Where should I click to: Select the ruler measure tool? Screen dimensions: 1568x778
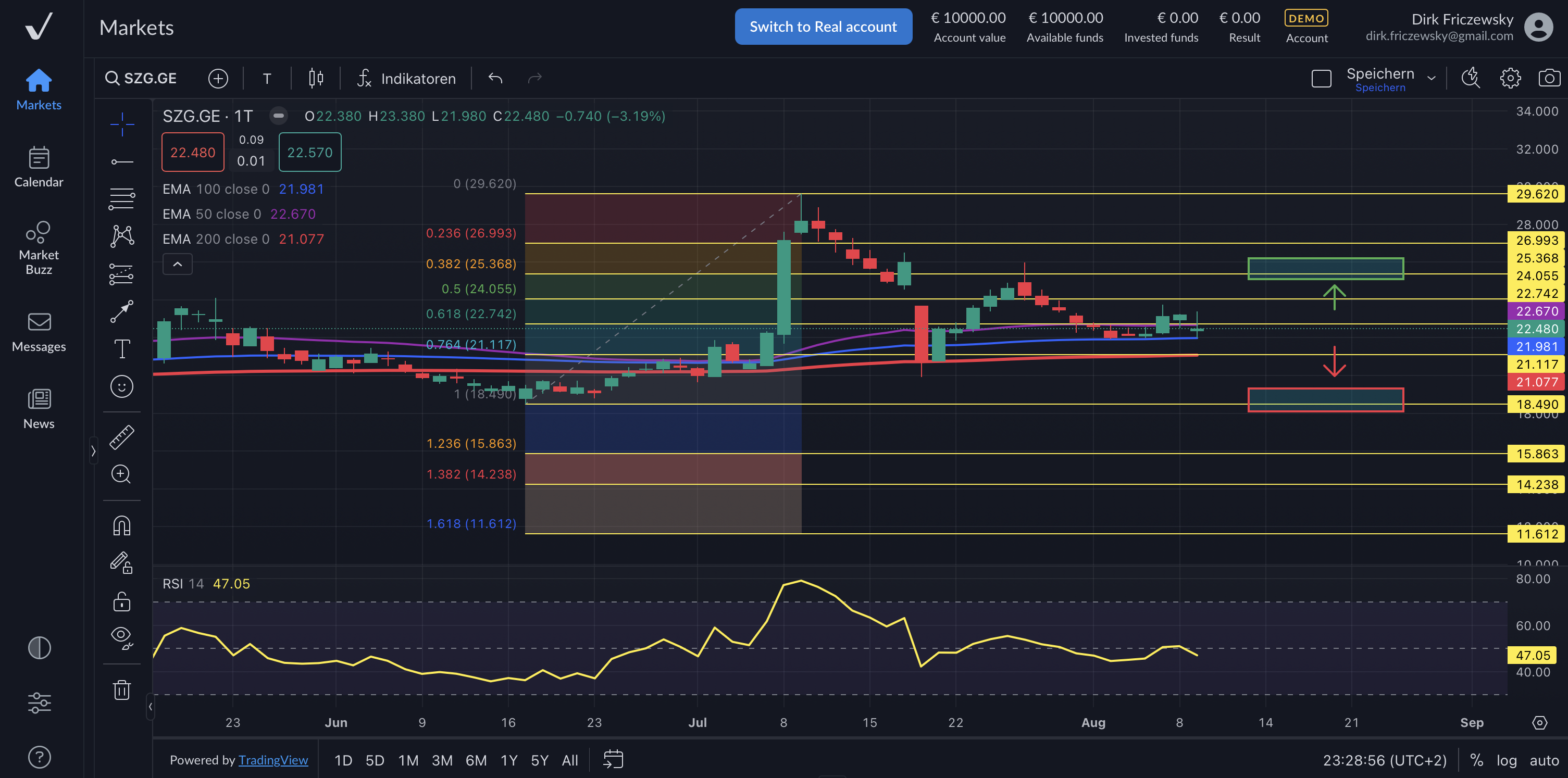122,437
